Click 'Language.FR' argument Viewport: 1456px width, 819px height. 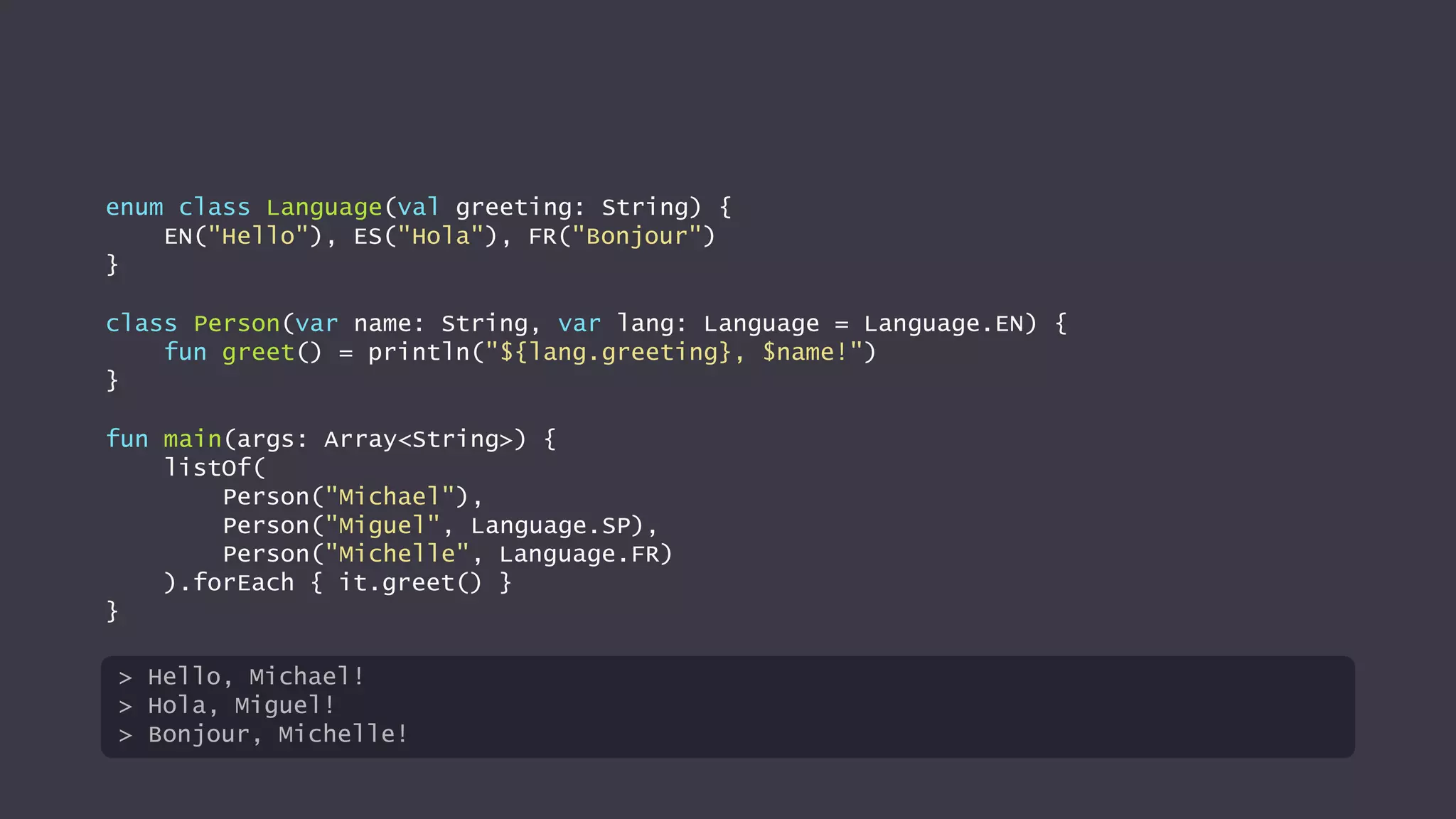pos(579,554)
